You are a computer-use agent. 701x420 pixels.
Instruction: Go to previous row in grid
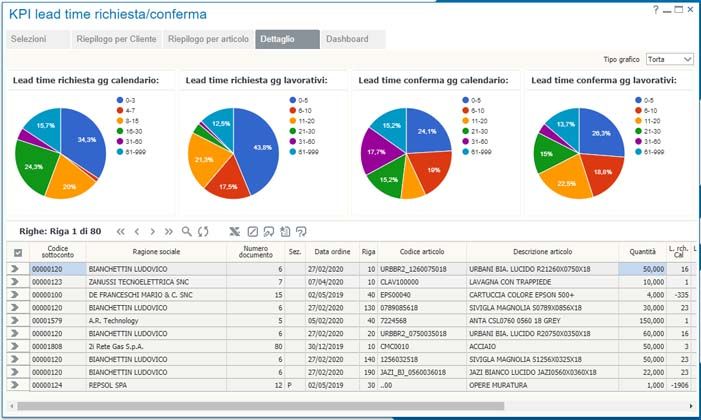coord(137,231)
